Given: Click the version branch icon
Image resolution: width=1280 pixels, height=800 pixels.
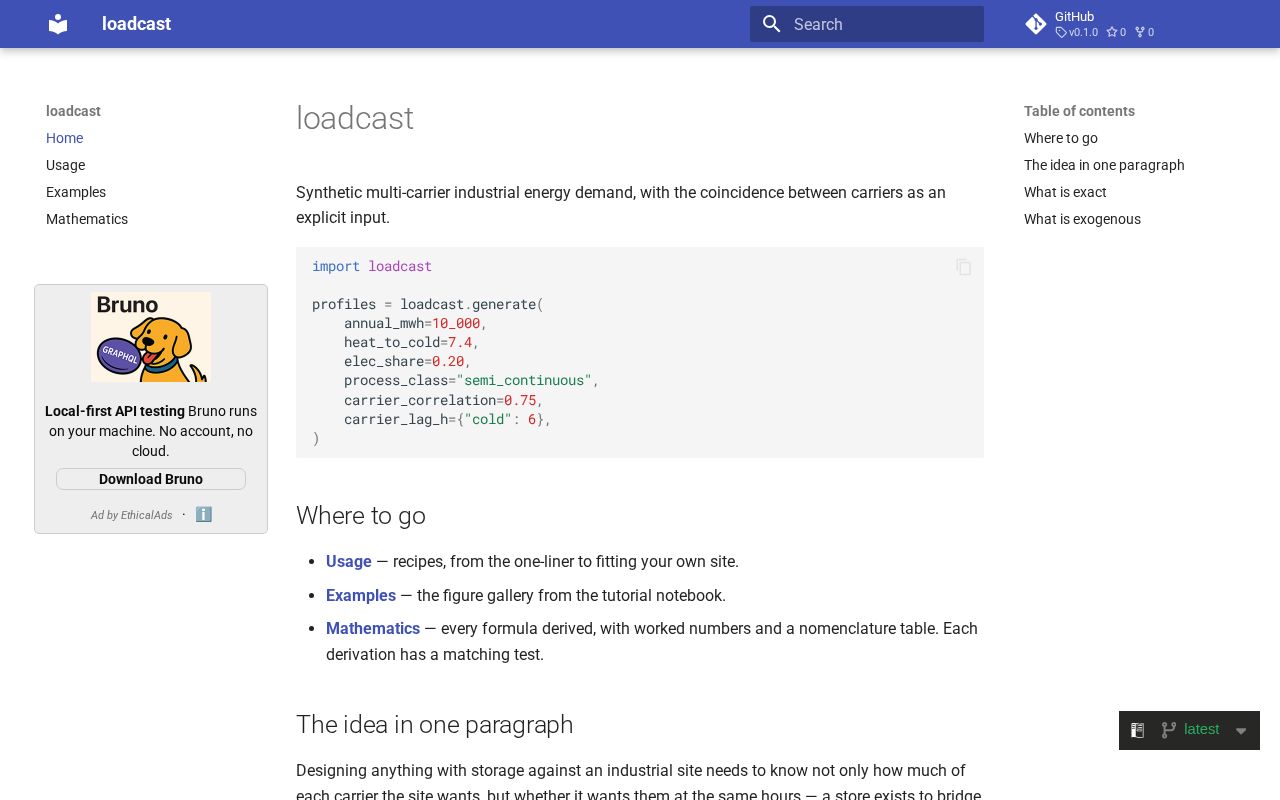Looking at the screenshot, I should pos(1167,730).
